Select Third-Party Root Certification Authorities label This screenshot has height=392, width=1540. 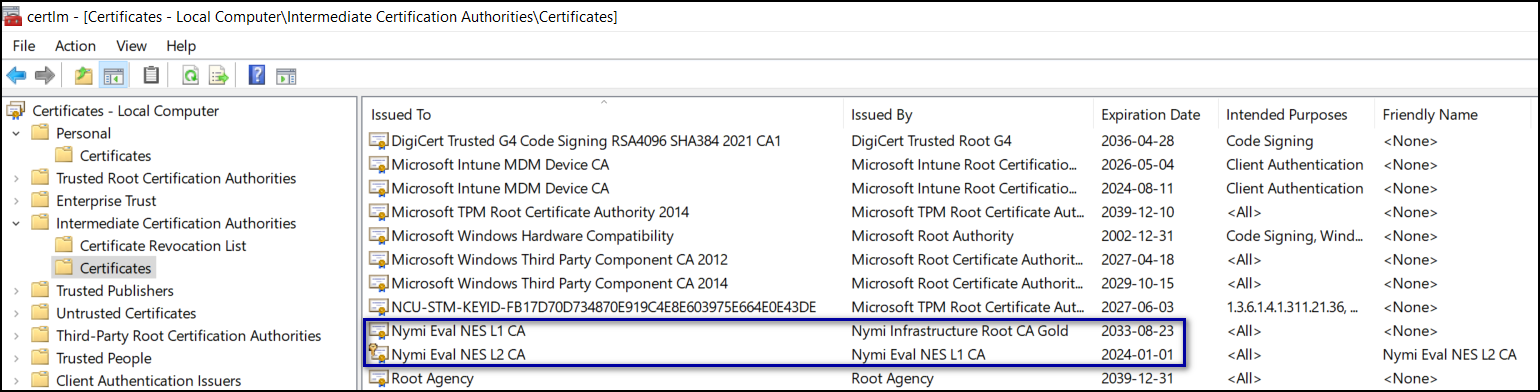pyautogui.click(x=188, y=336)
